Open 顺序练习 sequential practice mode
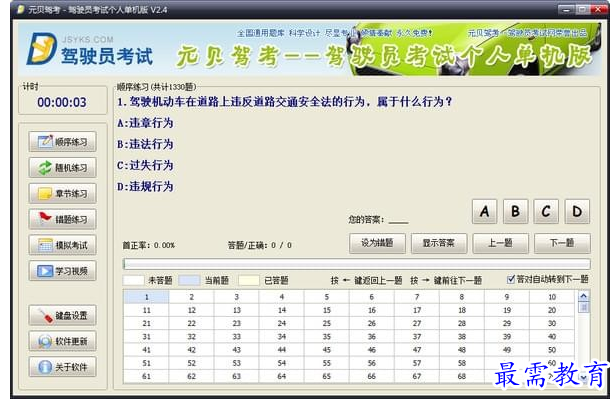616x406 pixels. 62,141
